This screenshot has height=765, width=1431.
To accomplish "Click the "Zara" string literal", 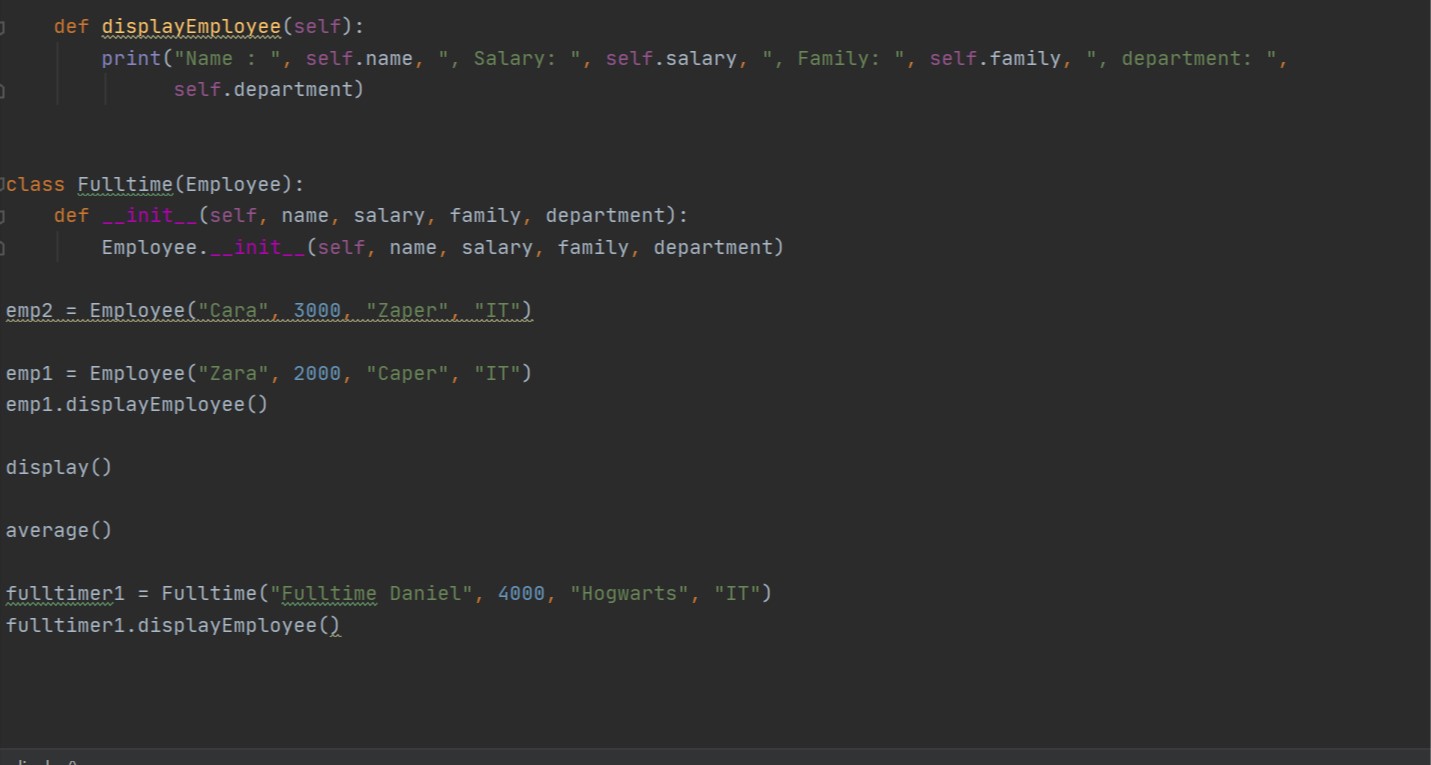I will 234,373.
